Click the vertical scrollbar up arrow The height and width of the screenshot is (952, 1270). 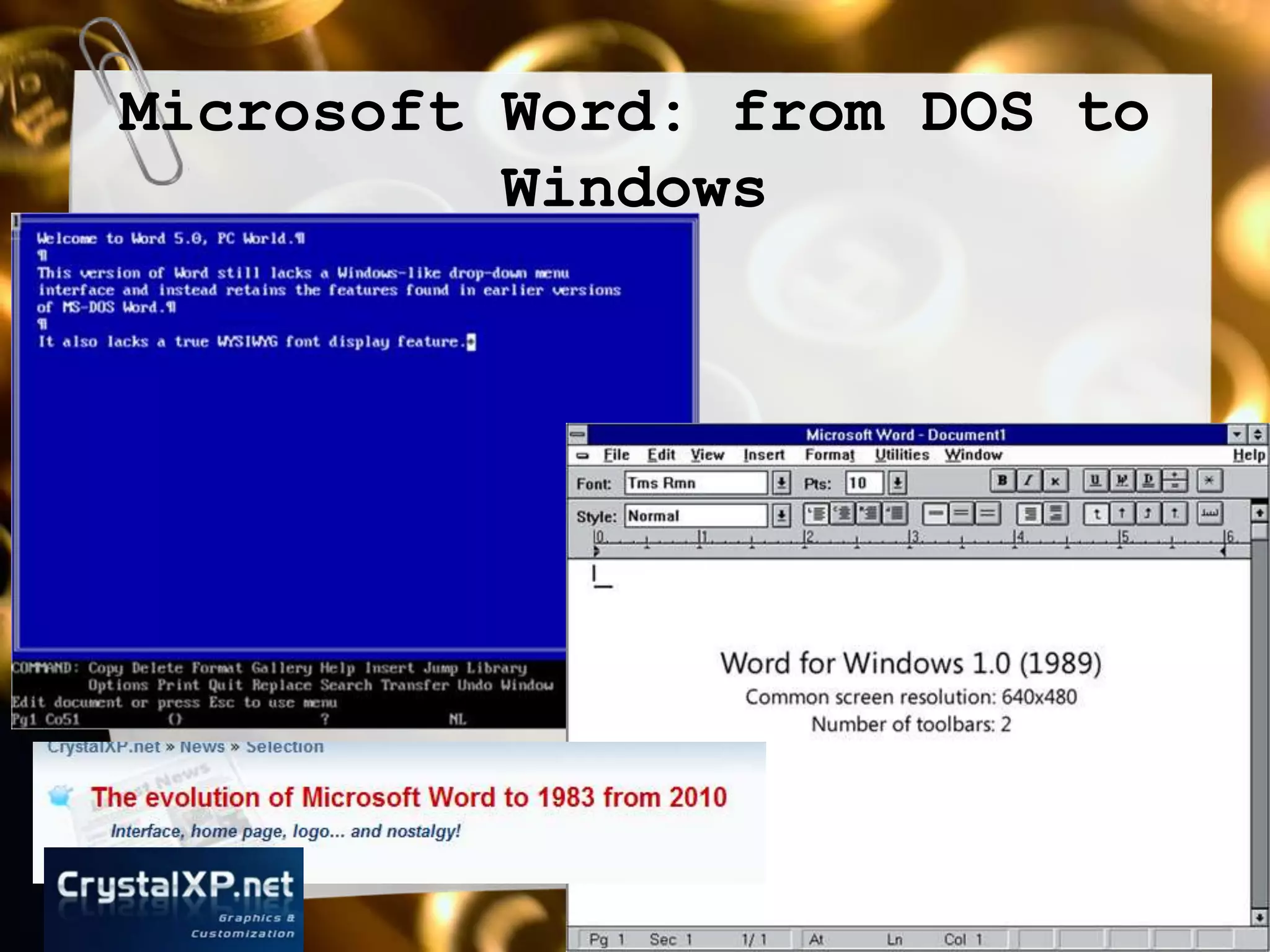[1259, 513]
